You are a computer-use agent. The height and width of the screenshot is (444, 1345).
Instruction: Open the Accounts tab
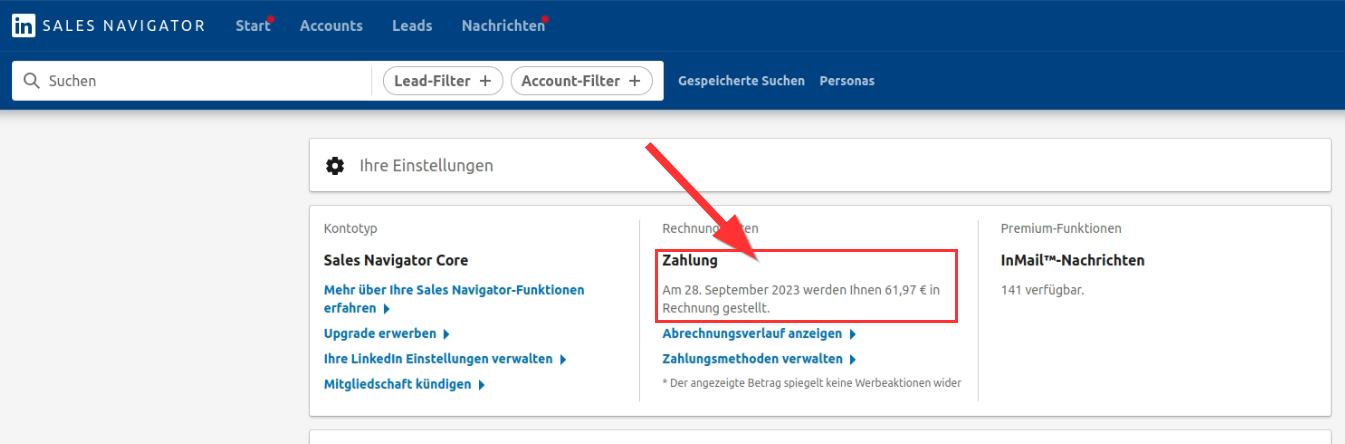pyautogui.click(x=331, y=26)
